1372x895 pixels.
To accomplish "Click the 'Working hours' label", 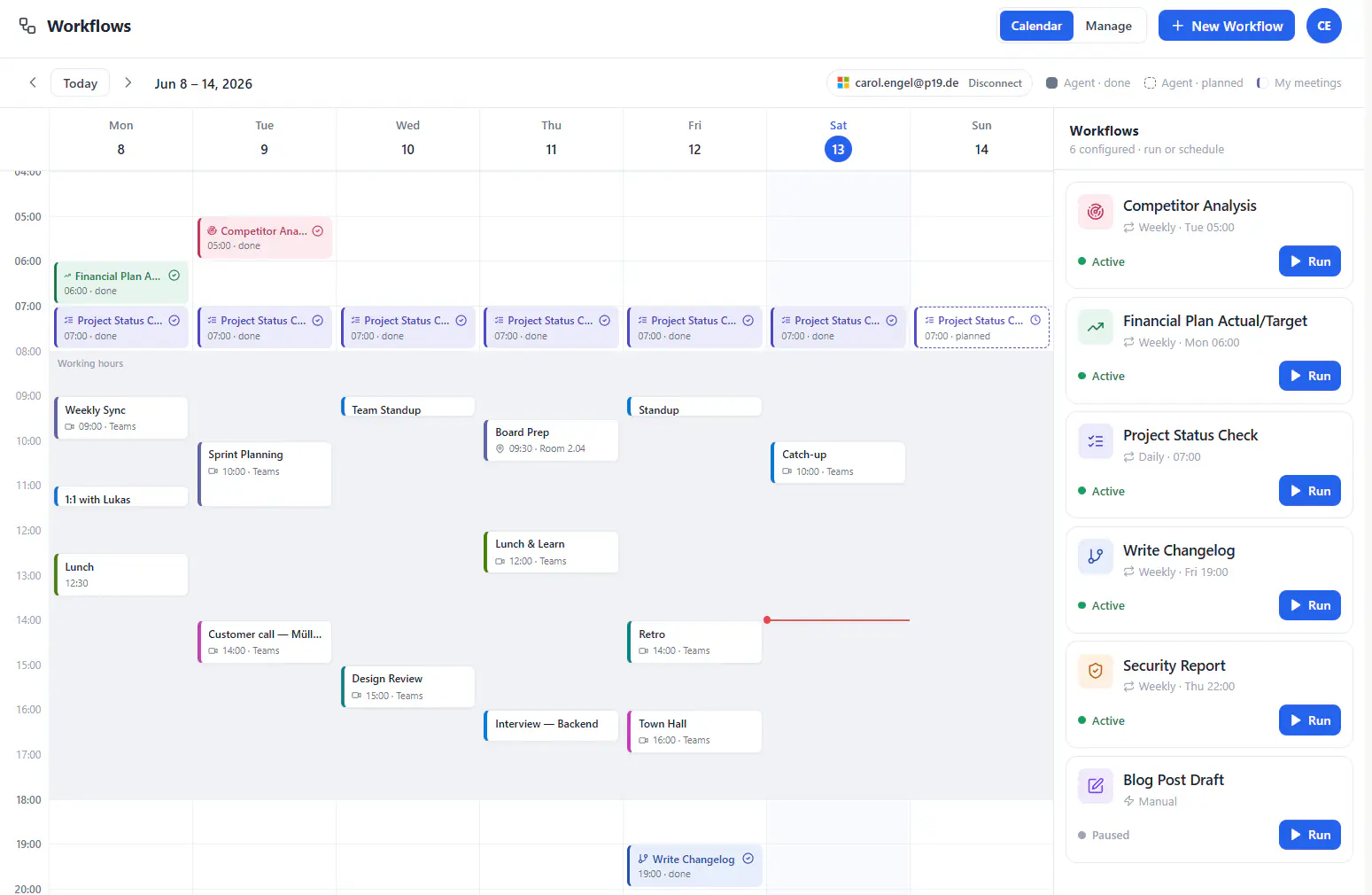I will 90,363.
